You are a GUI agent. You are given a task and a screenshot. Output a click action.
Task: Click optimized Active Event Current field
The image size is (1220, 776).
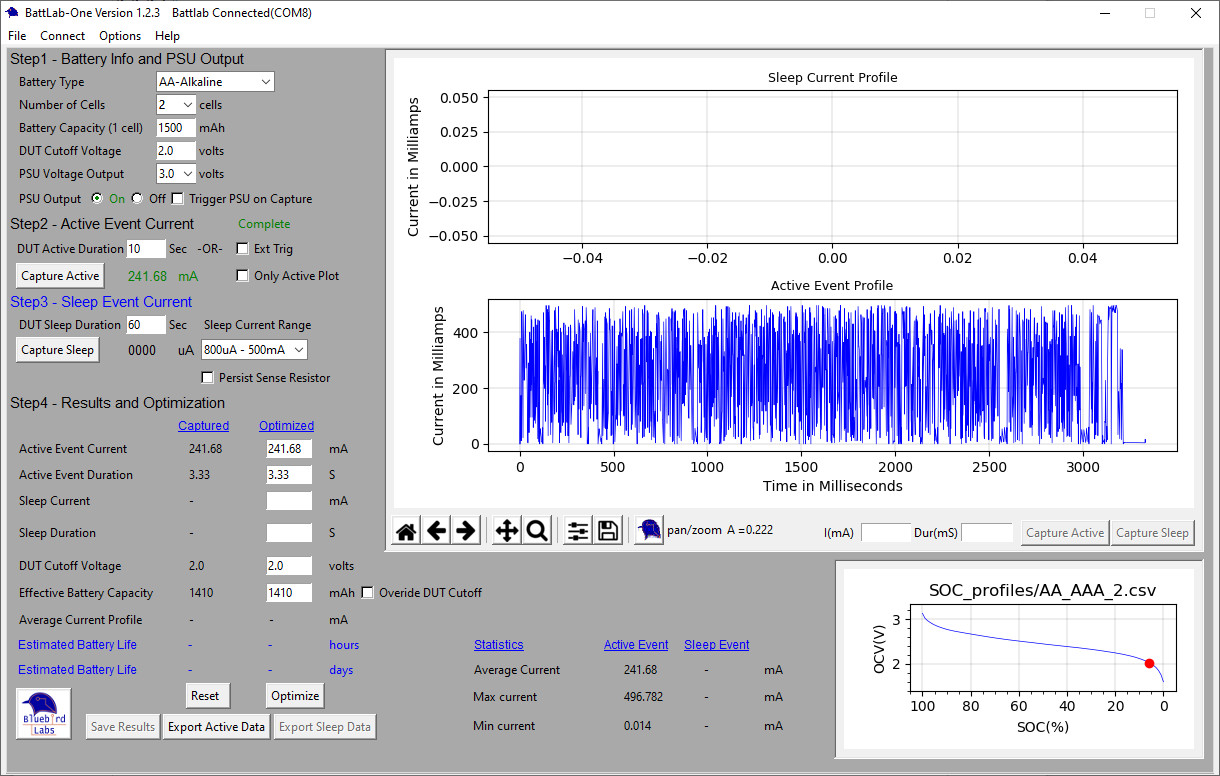(289, 449)
